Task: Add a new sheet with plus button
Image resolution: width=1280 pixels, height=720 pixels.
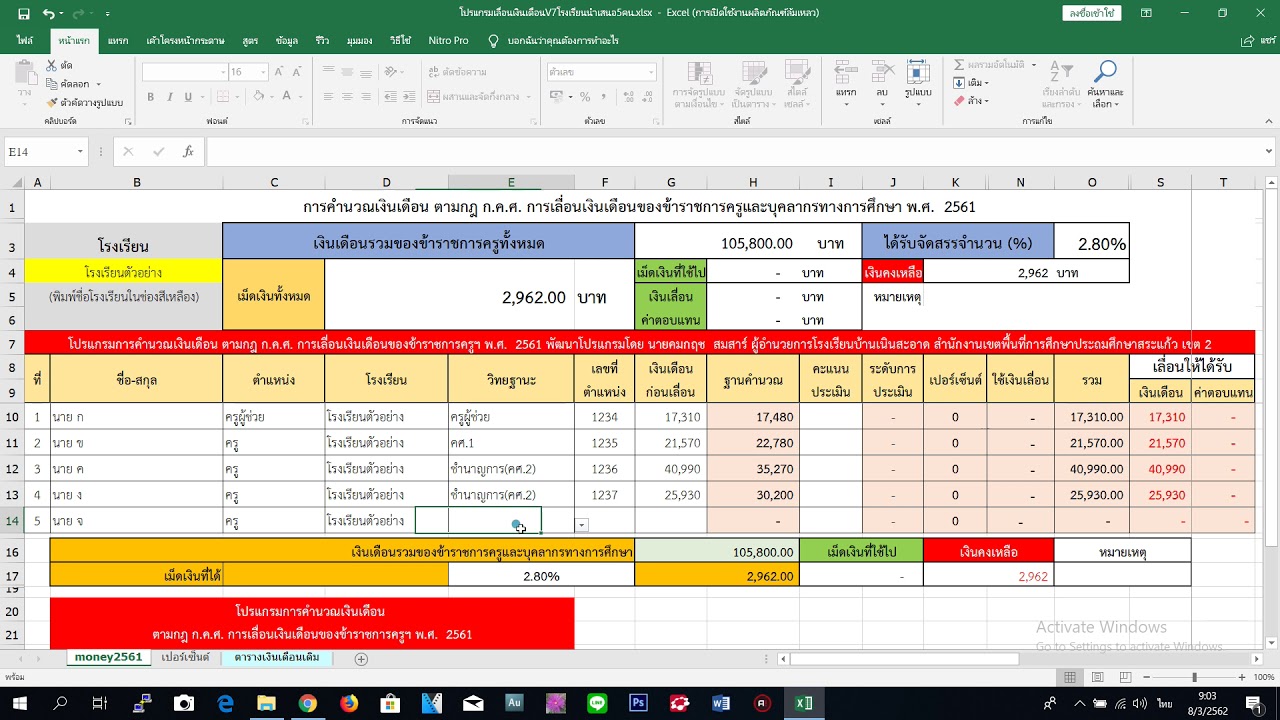Action: 361,658
